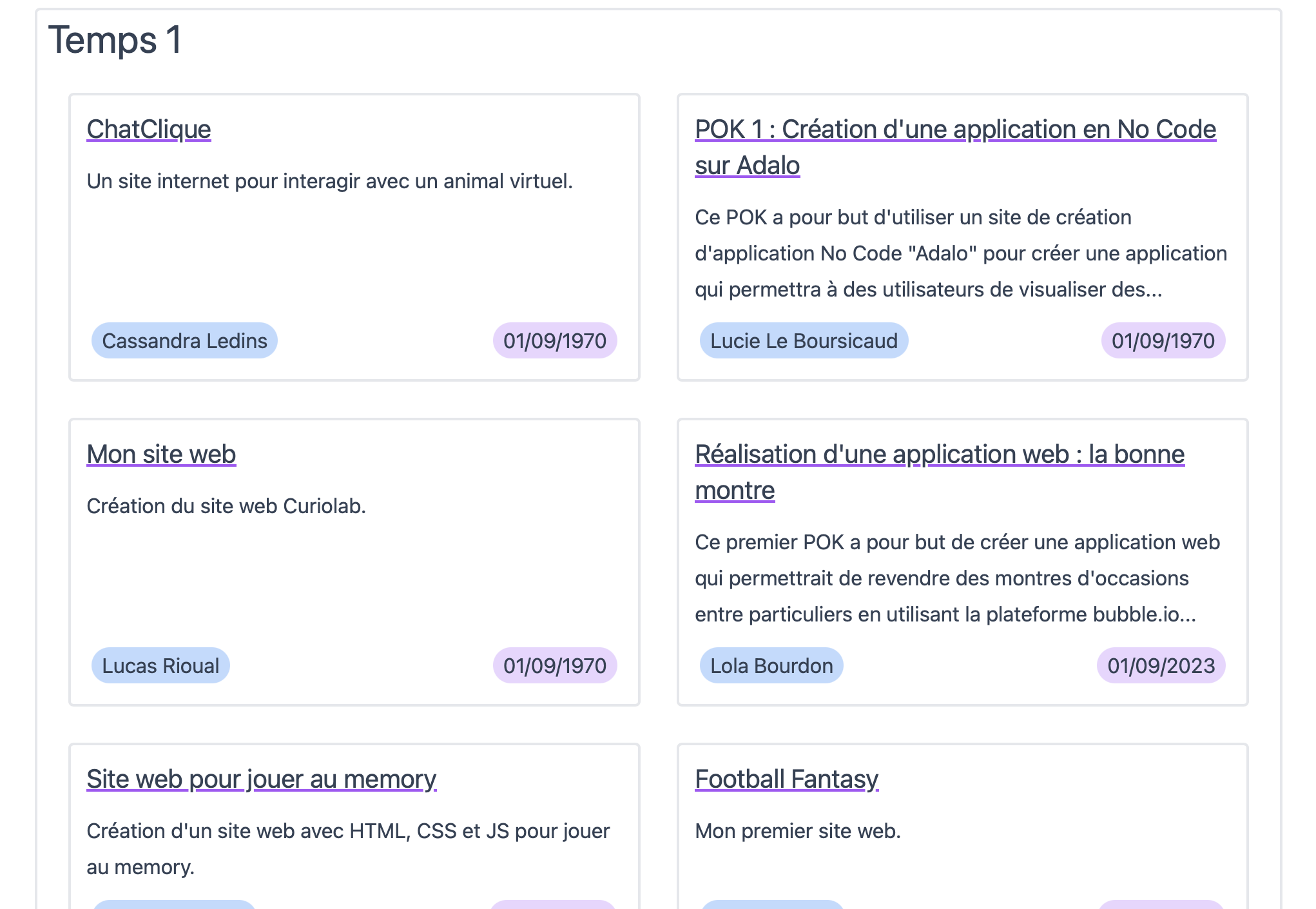Screen dimensions: 1316x909
Task: Click the Temps 1 section heading
Action: pos(115,40)
